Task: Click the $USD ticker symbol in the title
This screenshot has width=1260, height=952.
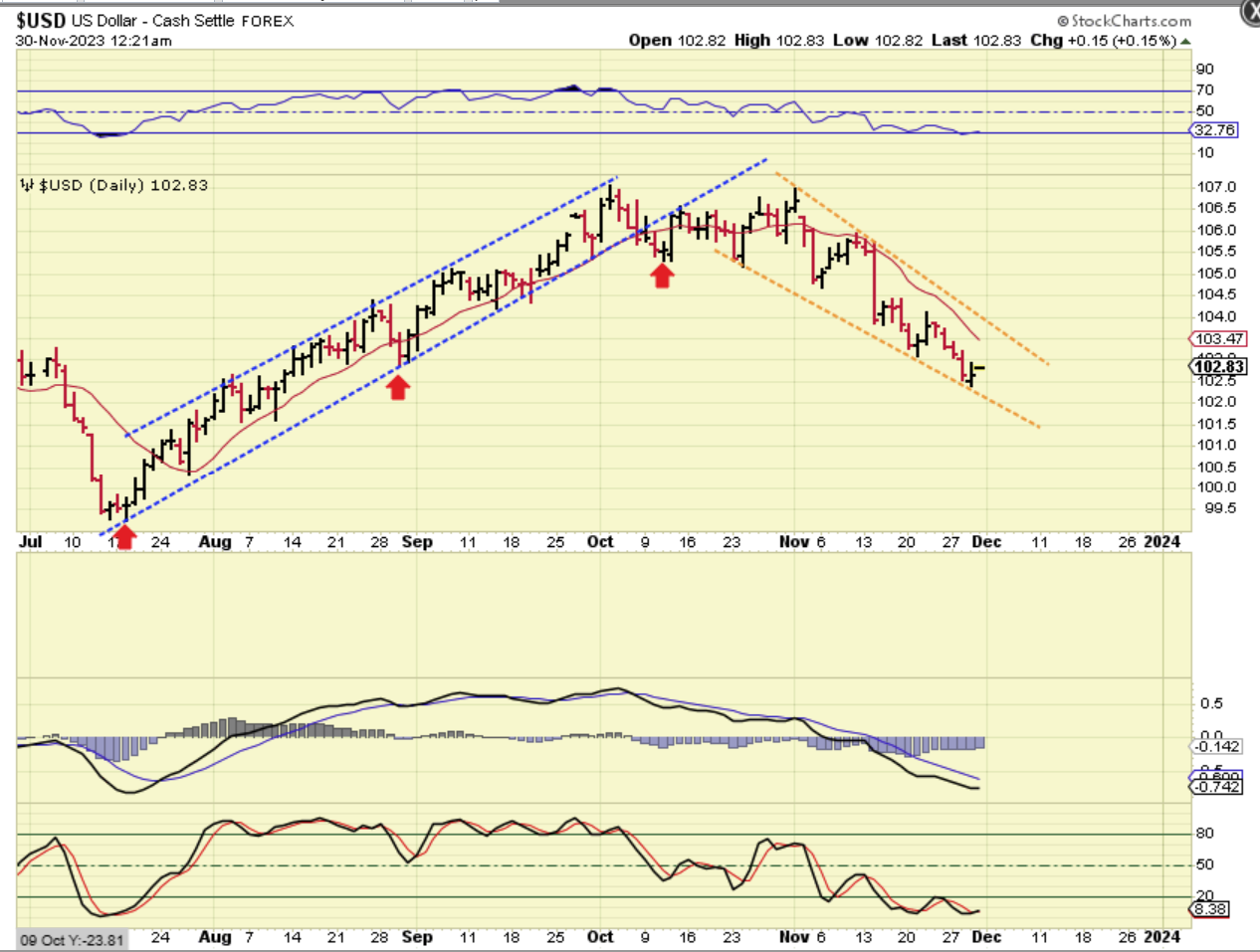Action: pyautogui.click(x=41, y=20)
